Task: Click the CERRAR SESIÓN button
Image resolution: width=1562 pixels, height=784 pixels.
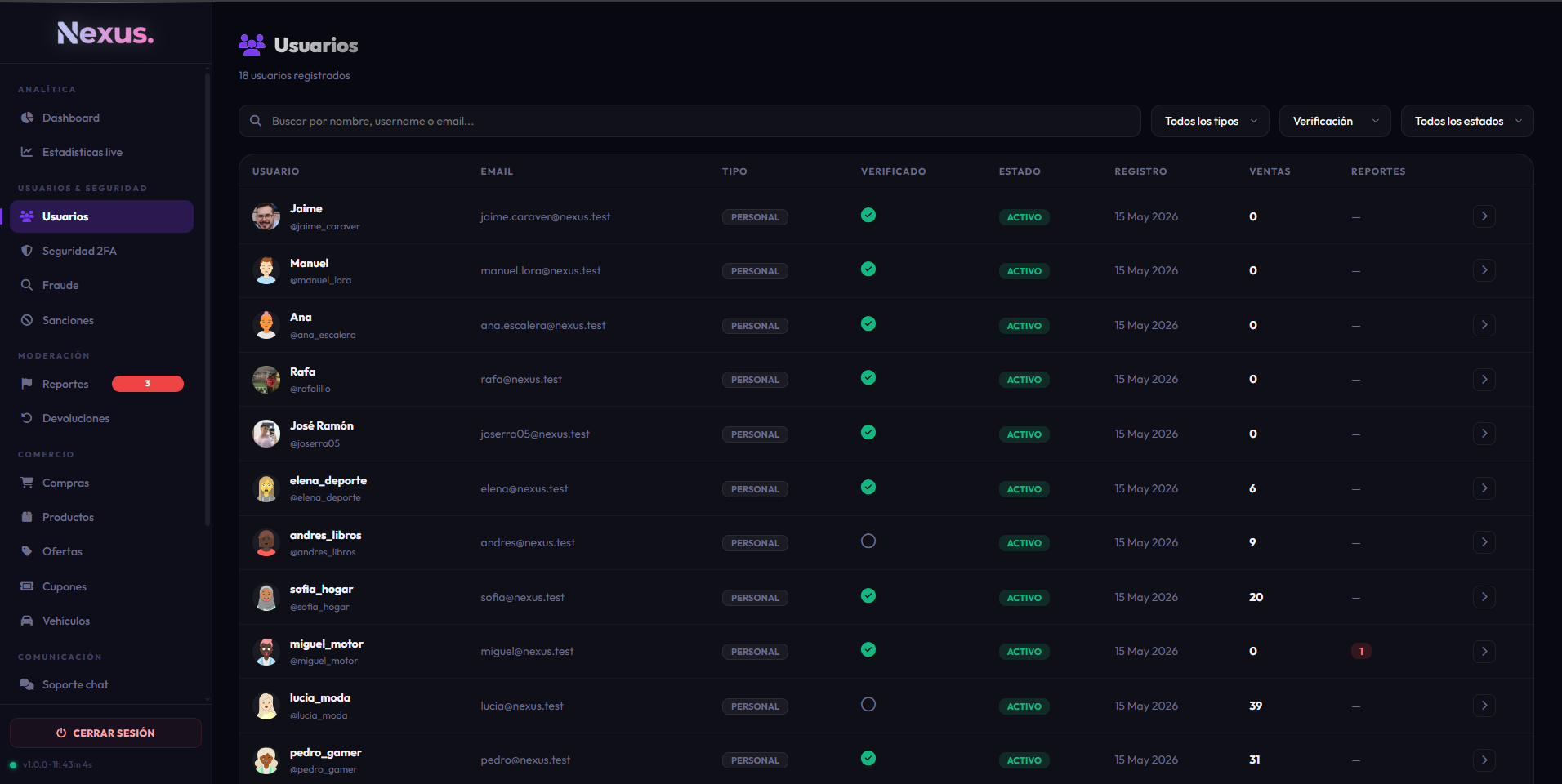Action: (x=105, y=733)
